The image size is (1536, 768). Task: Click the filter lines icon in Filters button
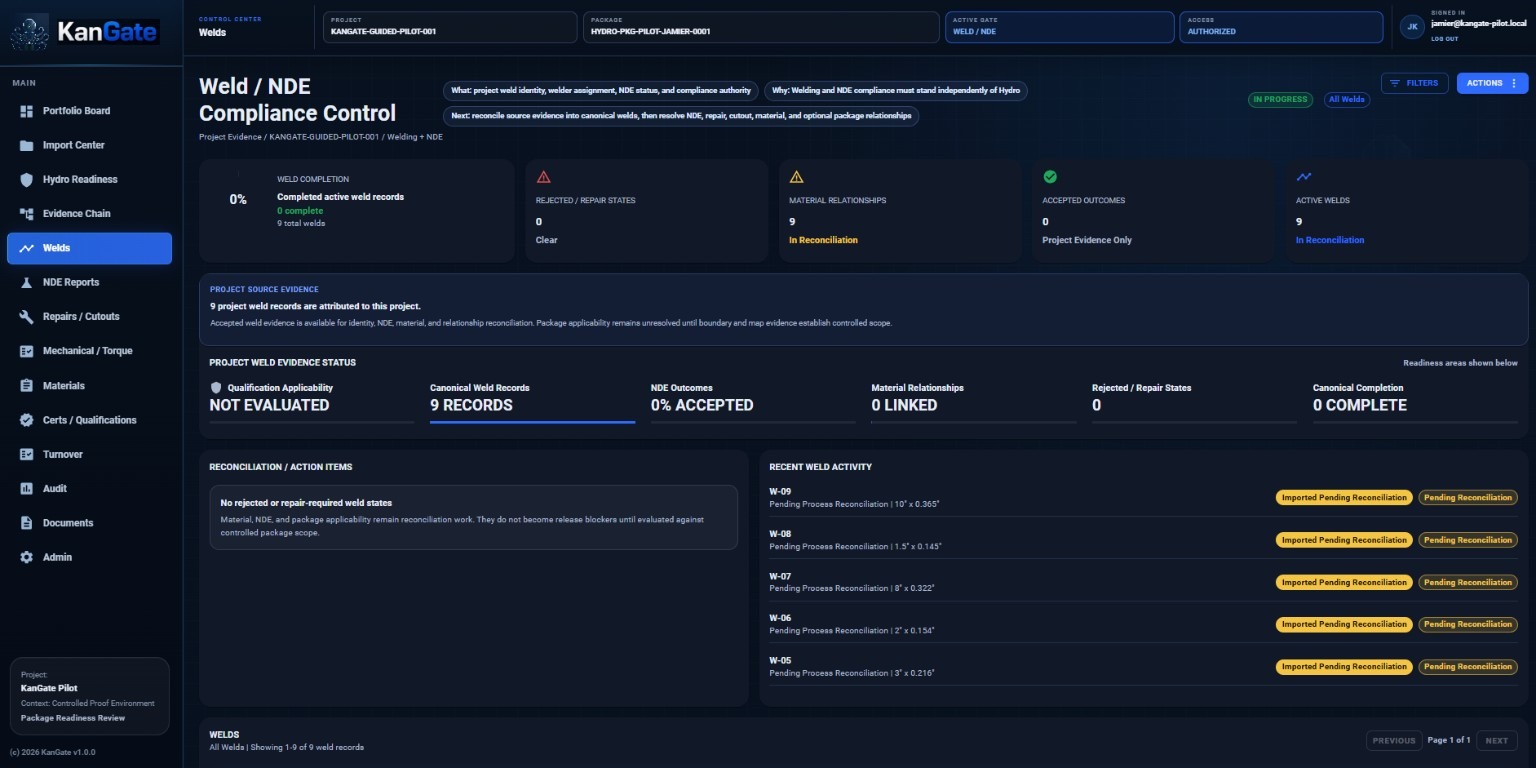[x=1395, y=83]
